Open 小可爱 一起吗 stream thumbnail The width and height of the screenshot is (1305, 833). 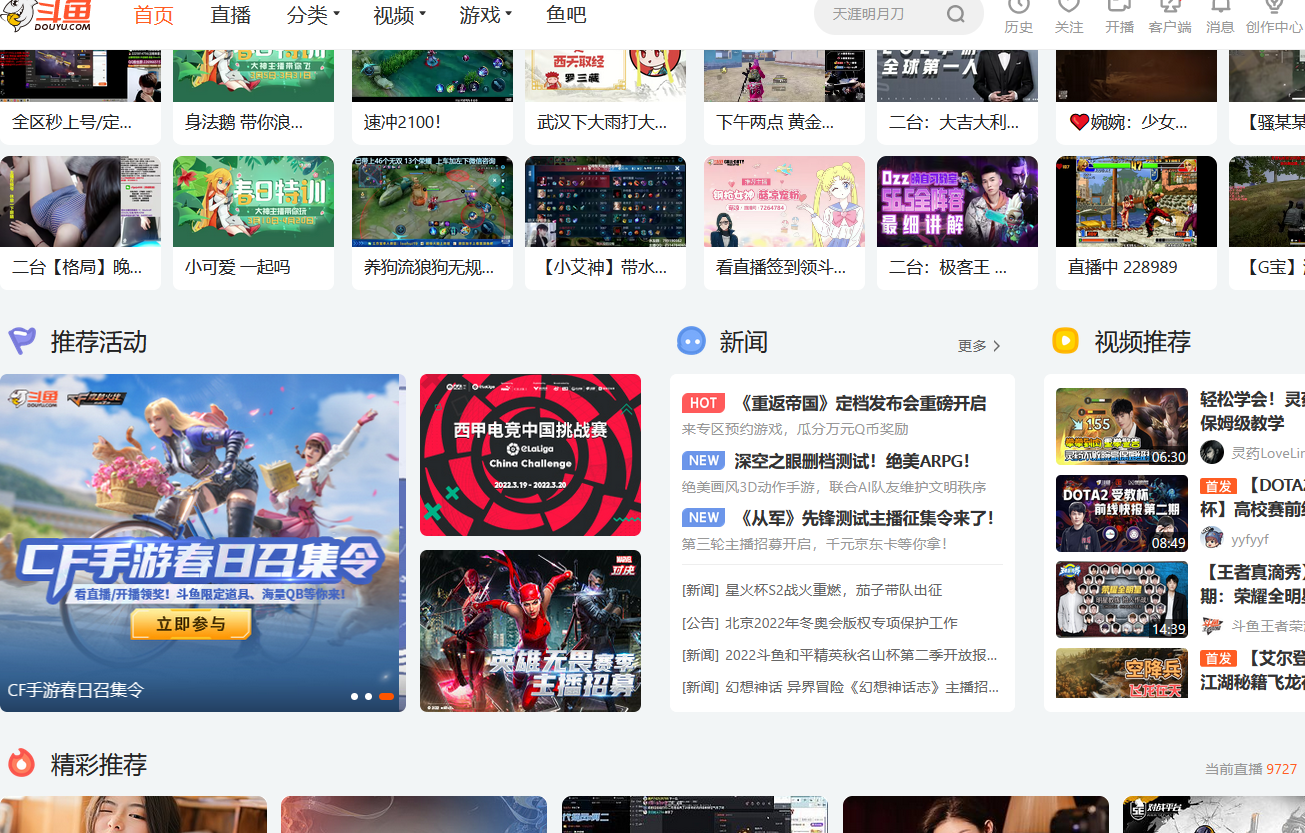click(253, 201)
